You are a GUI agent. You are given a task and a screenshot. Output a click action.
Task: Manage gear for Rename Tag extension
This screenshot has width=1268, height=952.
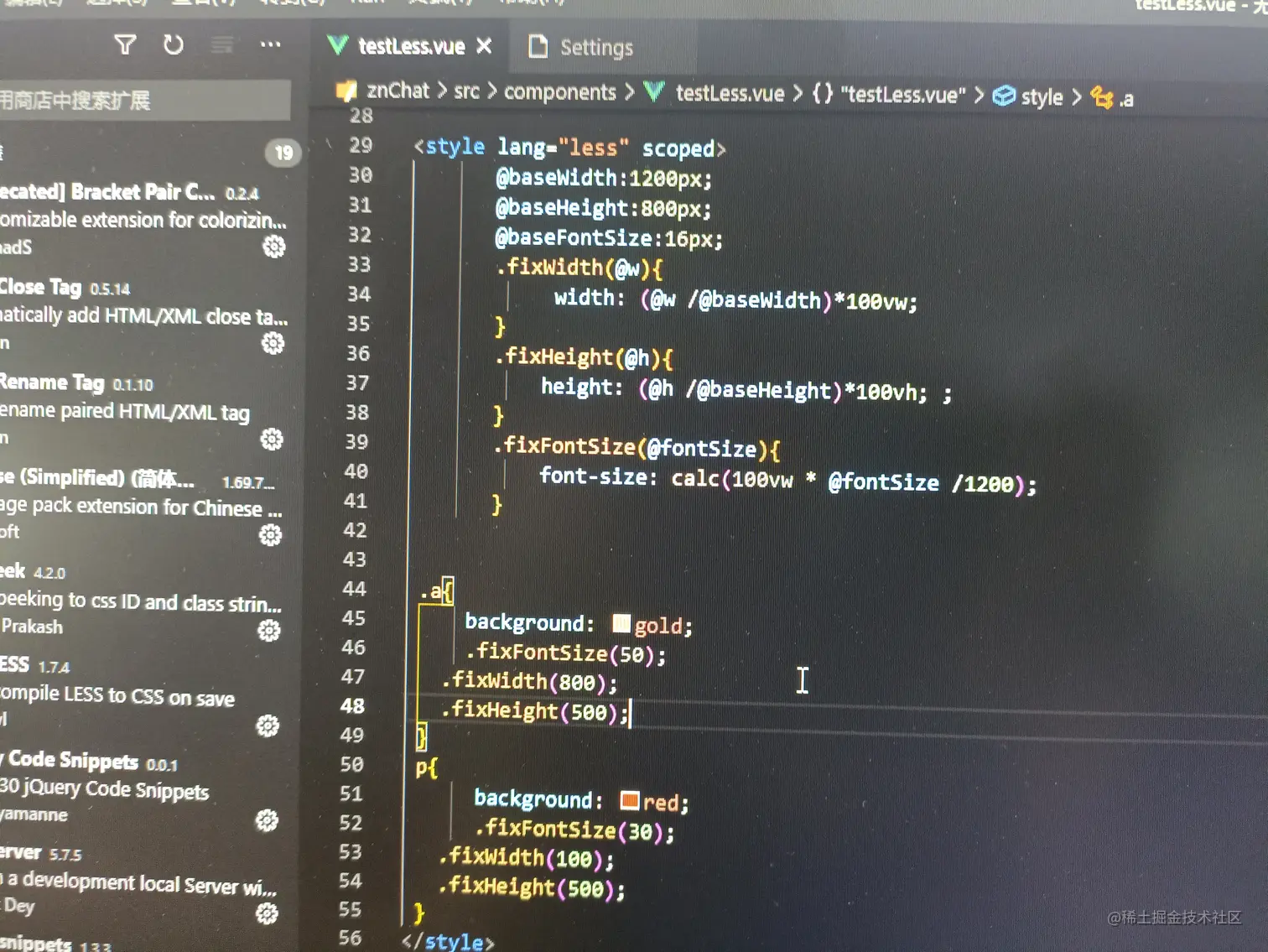pyautogui.click(x=272, y=440)
